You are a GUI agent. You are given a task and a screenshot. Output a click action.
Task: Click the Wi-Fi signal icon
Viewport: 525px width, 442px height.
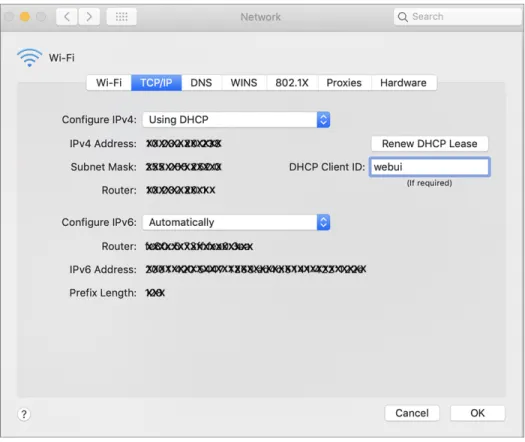pos(30,57)
